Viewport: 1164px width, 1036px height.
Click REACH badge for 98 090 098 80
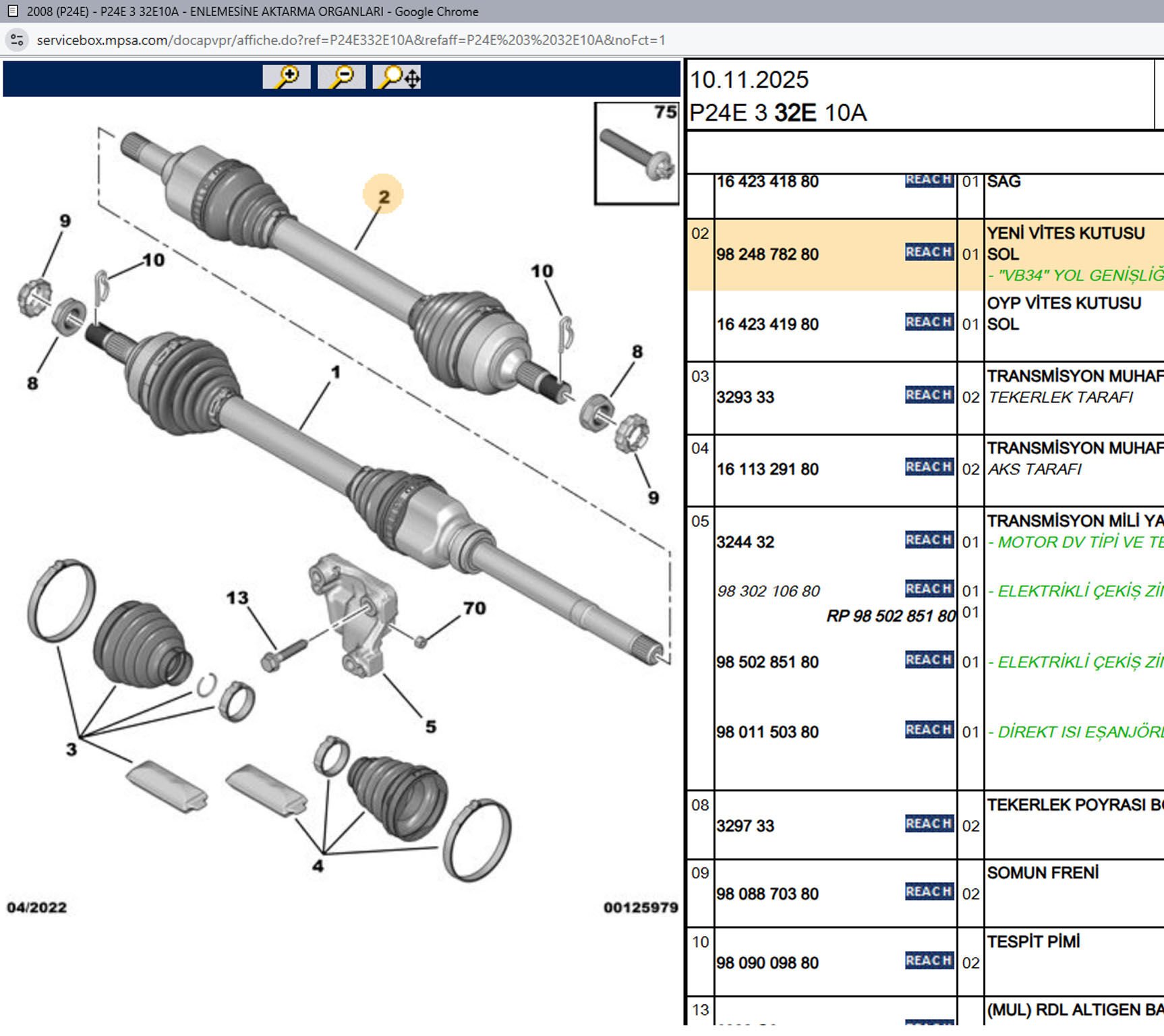[x=929, y=961]
